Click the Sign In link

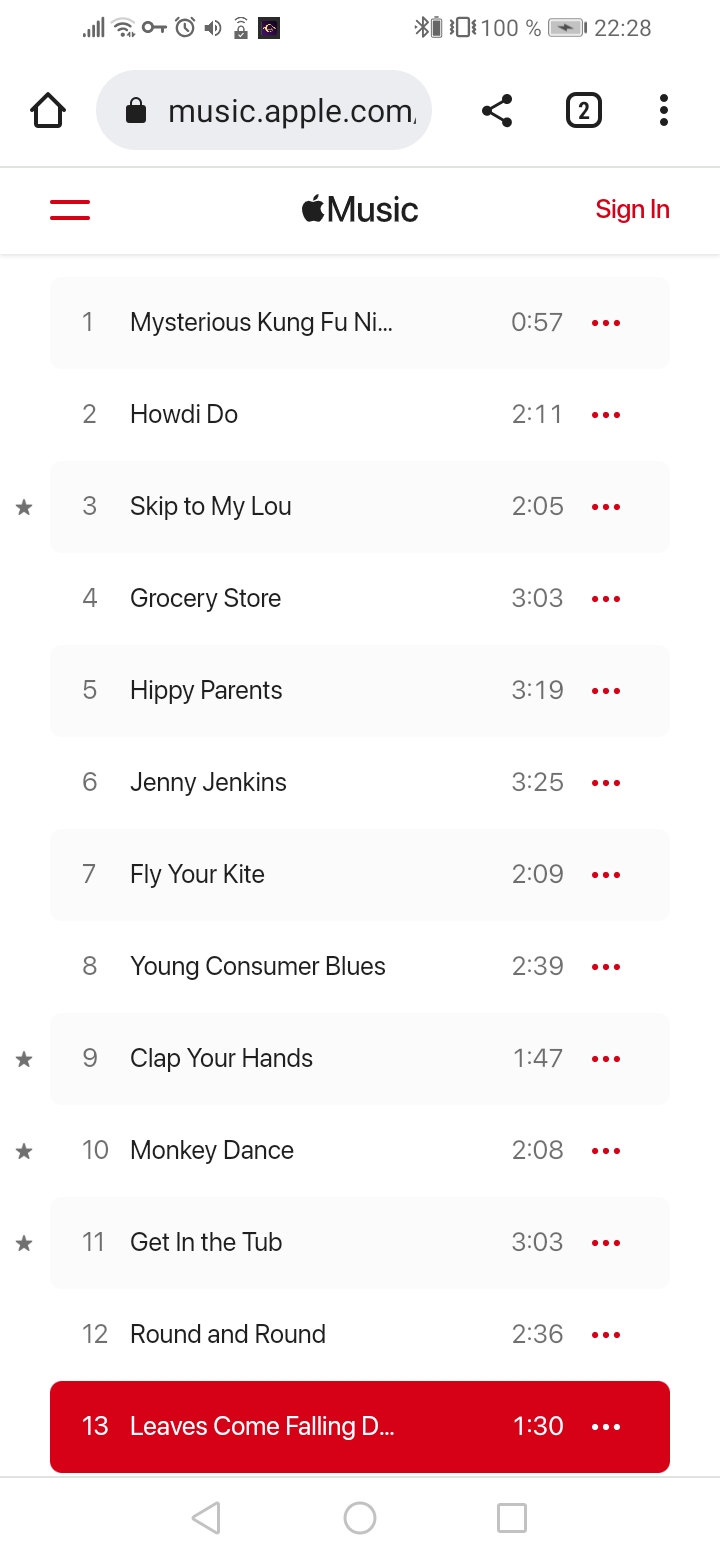click(x=632, y=210)
